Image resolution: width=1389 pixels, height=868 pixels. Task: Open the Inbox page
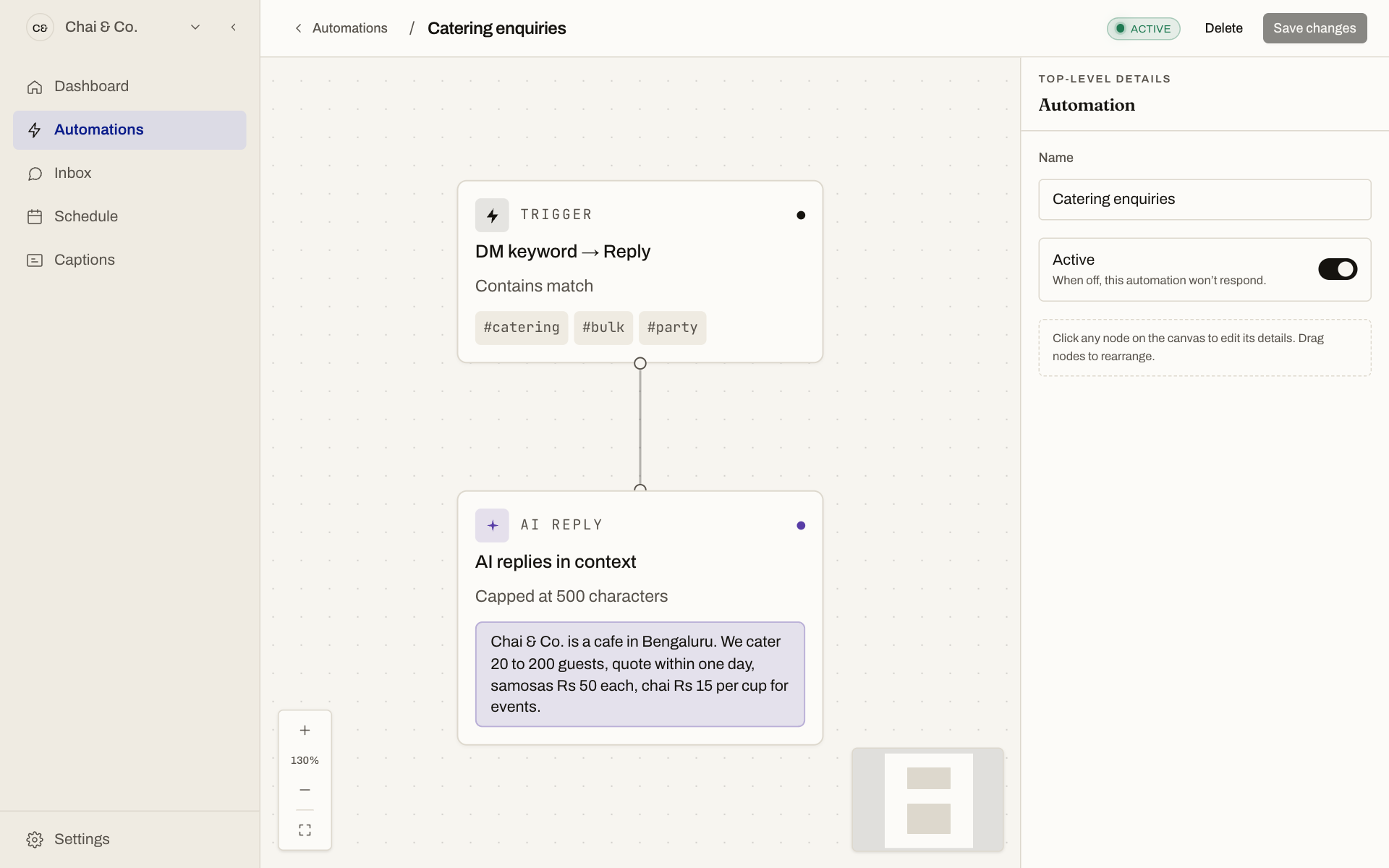click(x=129, y=174)
